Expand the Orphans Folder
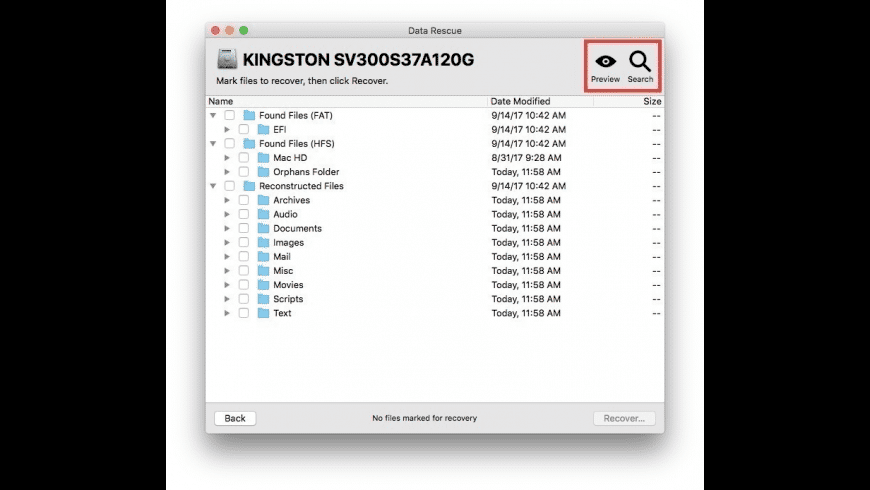 [x=227, y=171]
